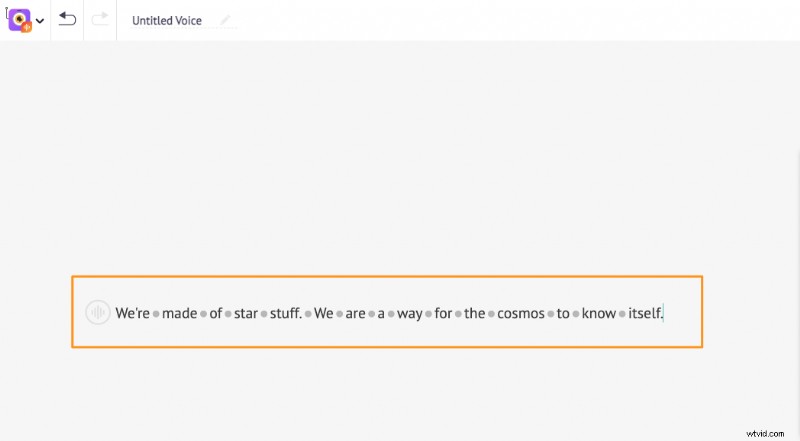Screen dimensions: 800x441
Task: Click the purple app logo icon
Action: [20, 19]
